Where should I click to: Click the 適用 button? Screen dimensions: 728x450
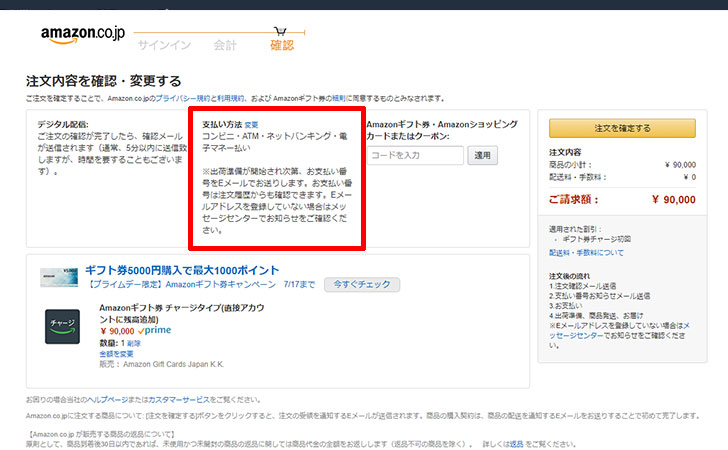tap(482, 155)
